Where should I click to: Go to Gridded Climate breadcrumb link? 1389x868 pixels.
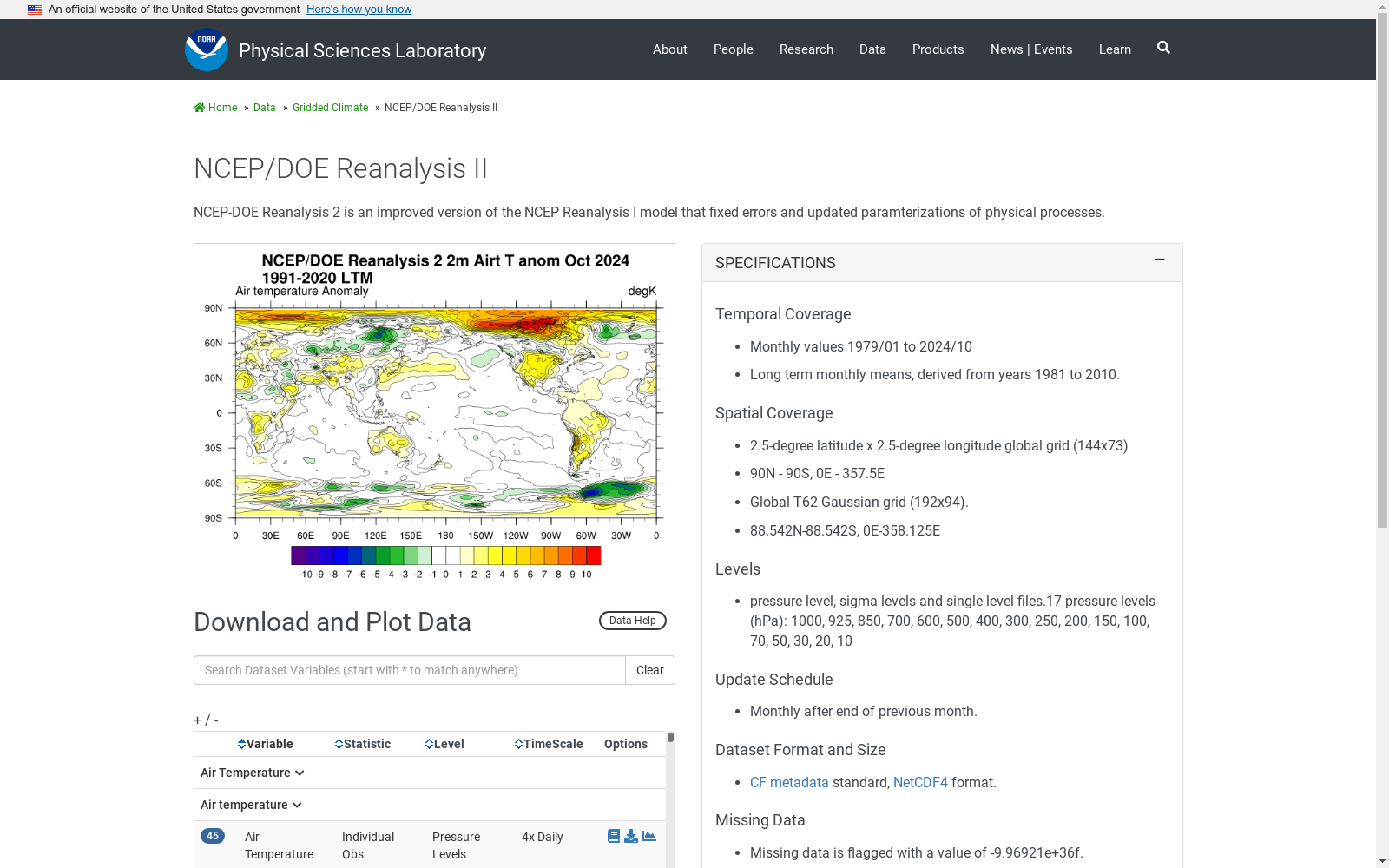tap(330, 108)
